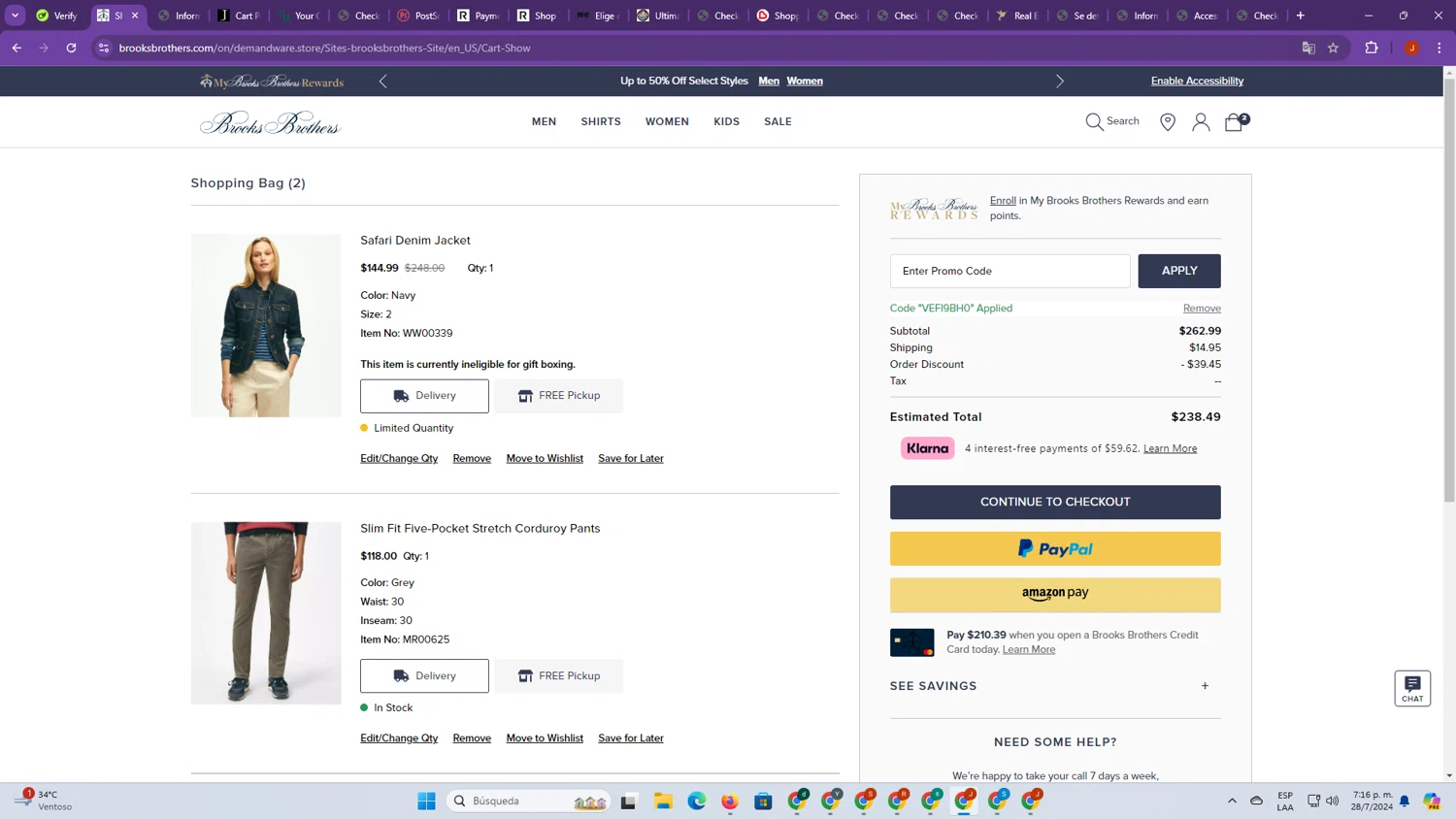Launch Firefox from the taskbar

tap(730, 801)
